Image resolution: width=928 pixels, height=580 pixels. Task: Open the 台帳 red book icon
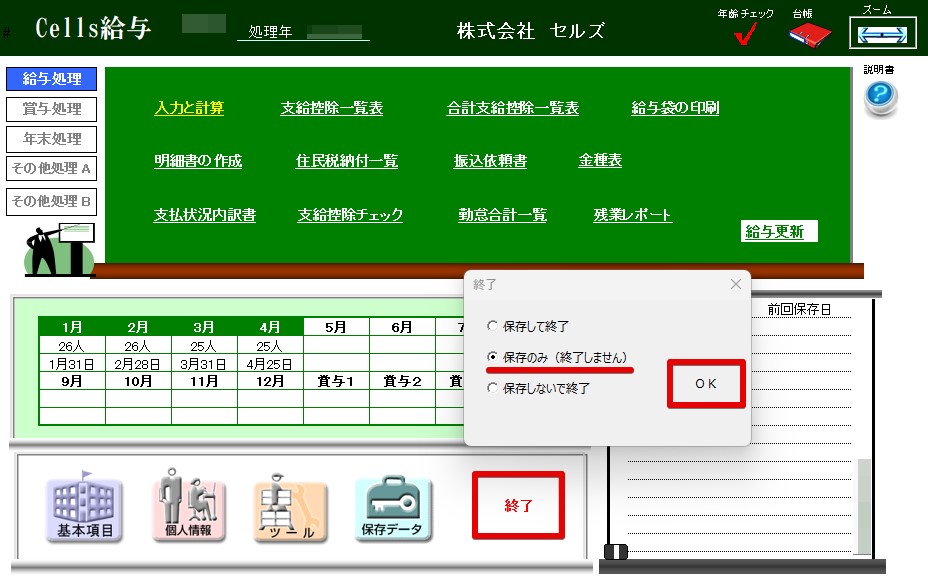(x=809, y=35)
